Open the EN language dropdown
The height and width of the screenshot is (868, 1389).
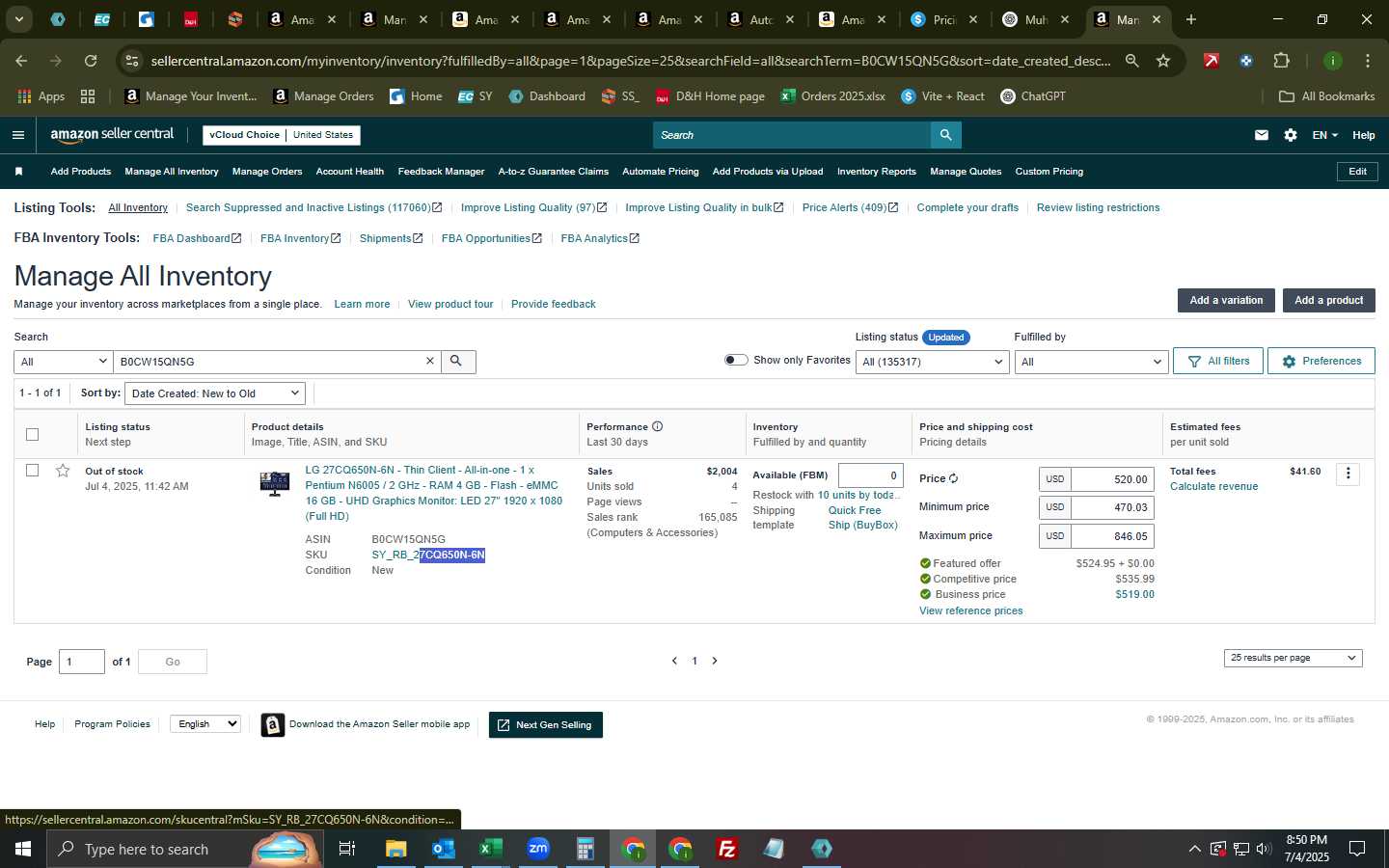point(1324,135)
